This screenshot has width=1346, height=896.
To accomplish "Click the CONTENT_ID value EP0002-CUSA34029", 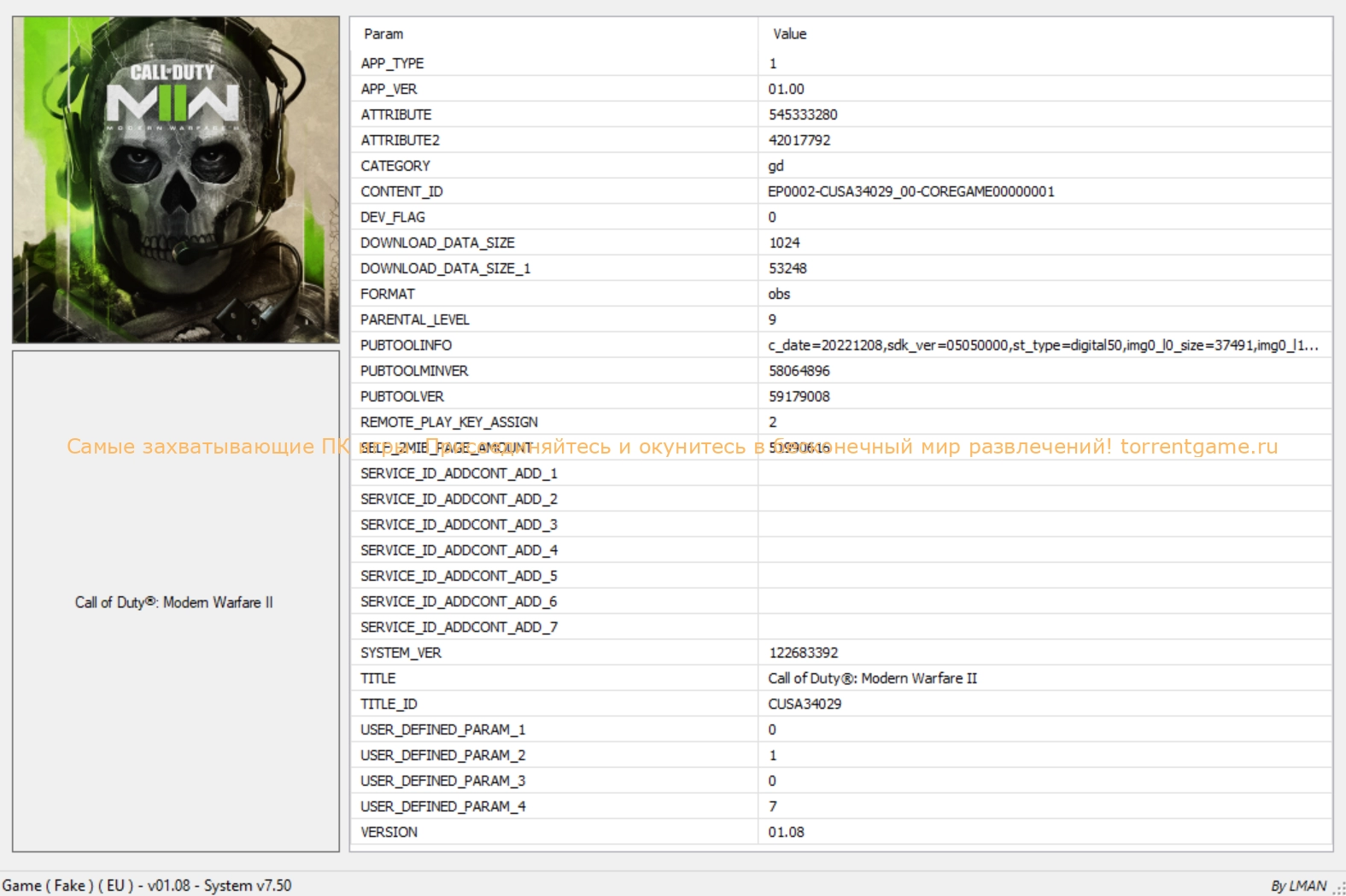I will [910, 191].
